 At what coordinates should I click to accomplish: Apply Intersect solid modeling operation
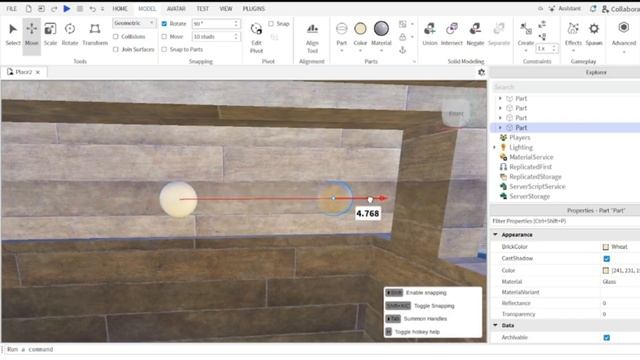451,34
